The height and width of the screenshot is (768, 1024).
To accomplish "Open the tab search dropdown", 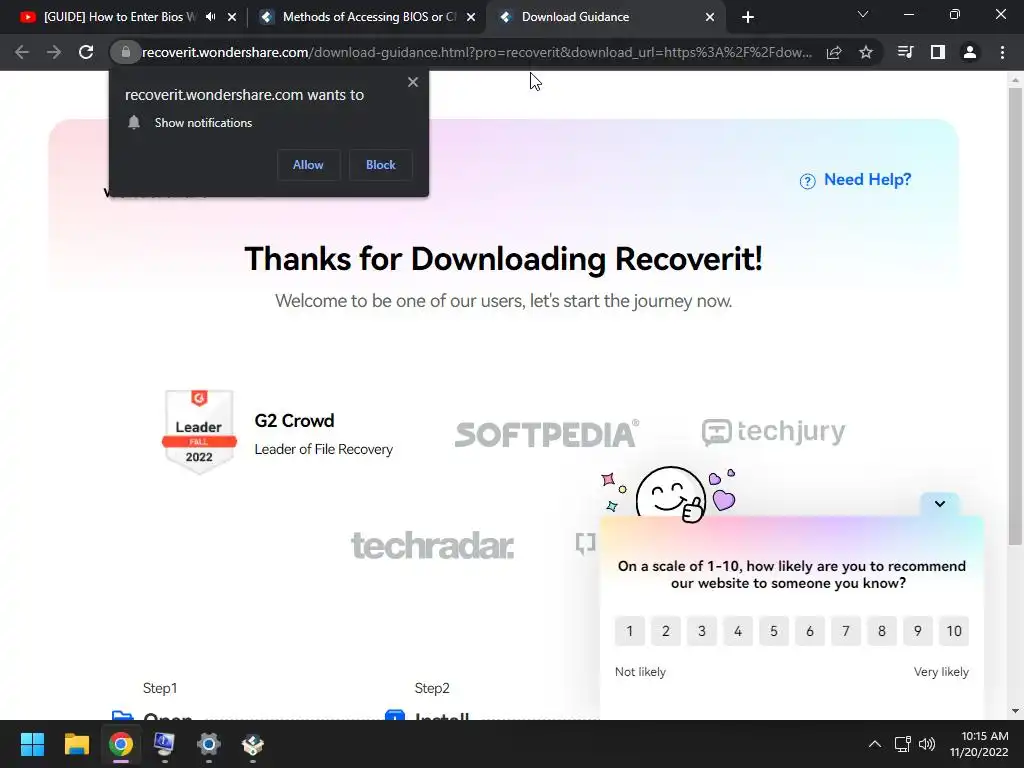I will point(863,14).
